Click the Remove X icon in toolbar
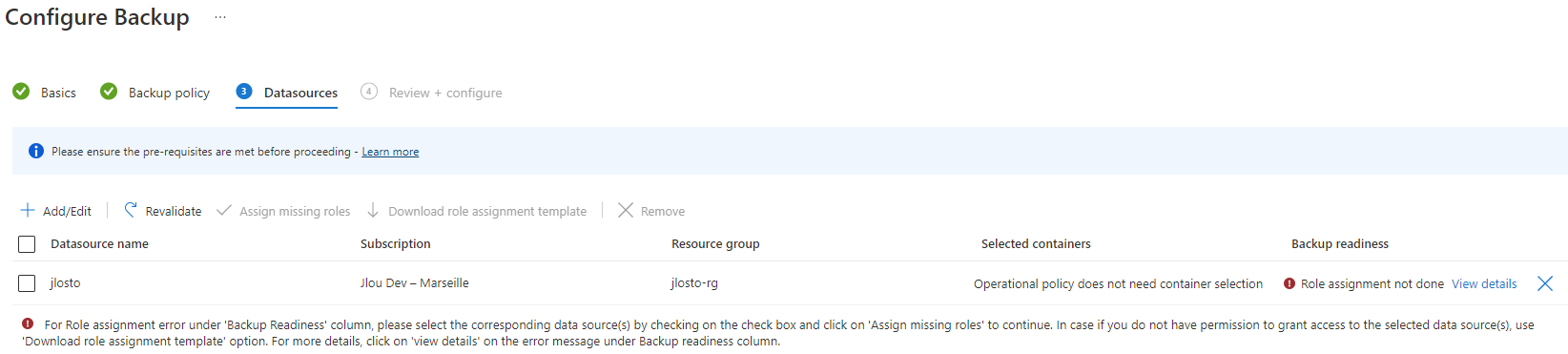Screen dimensions: 1568x354 pos(626,210)
